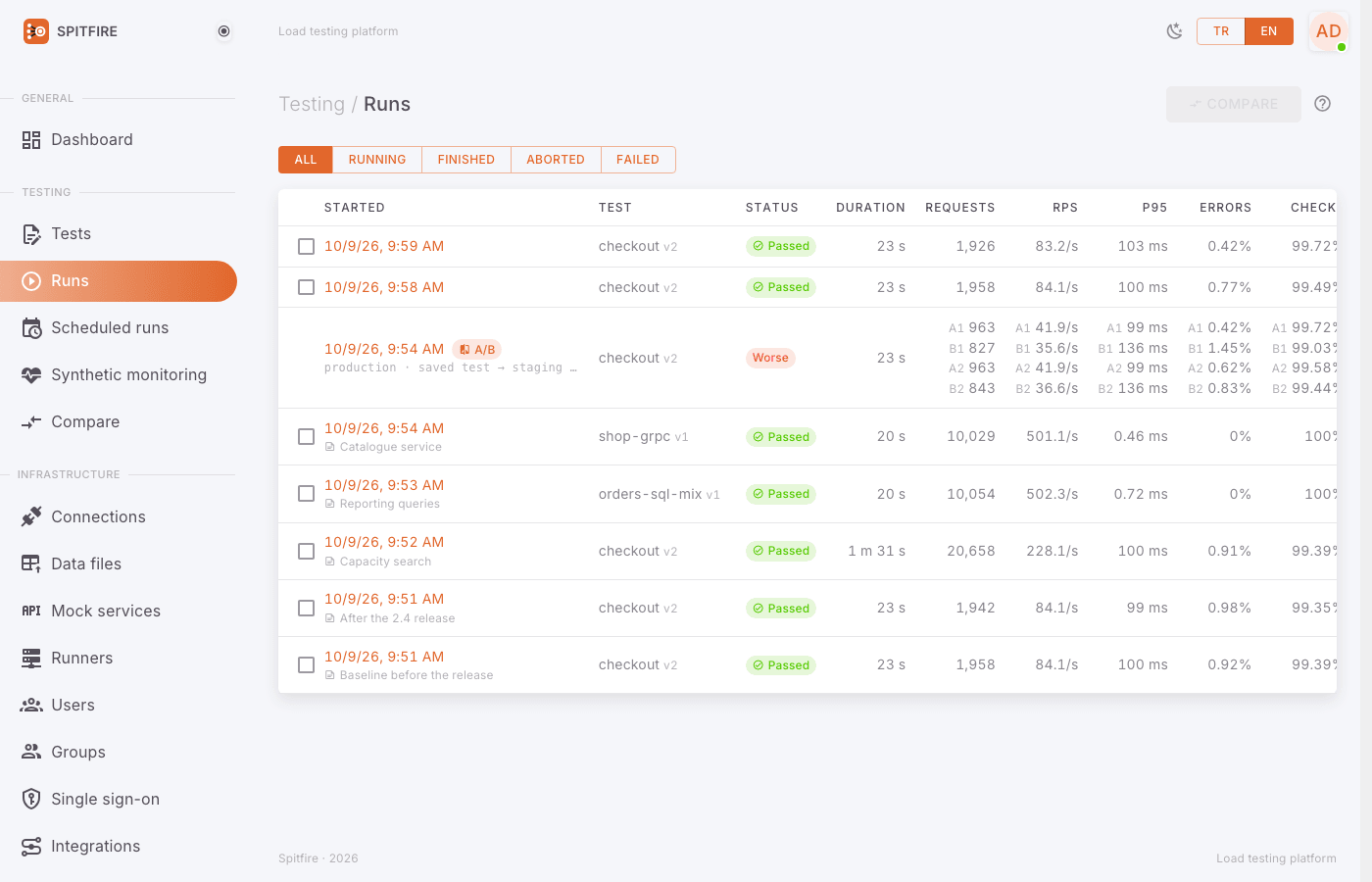
Task: Click the Worse status badge
Action: click(x=770, y=358)
